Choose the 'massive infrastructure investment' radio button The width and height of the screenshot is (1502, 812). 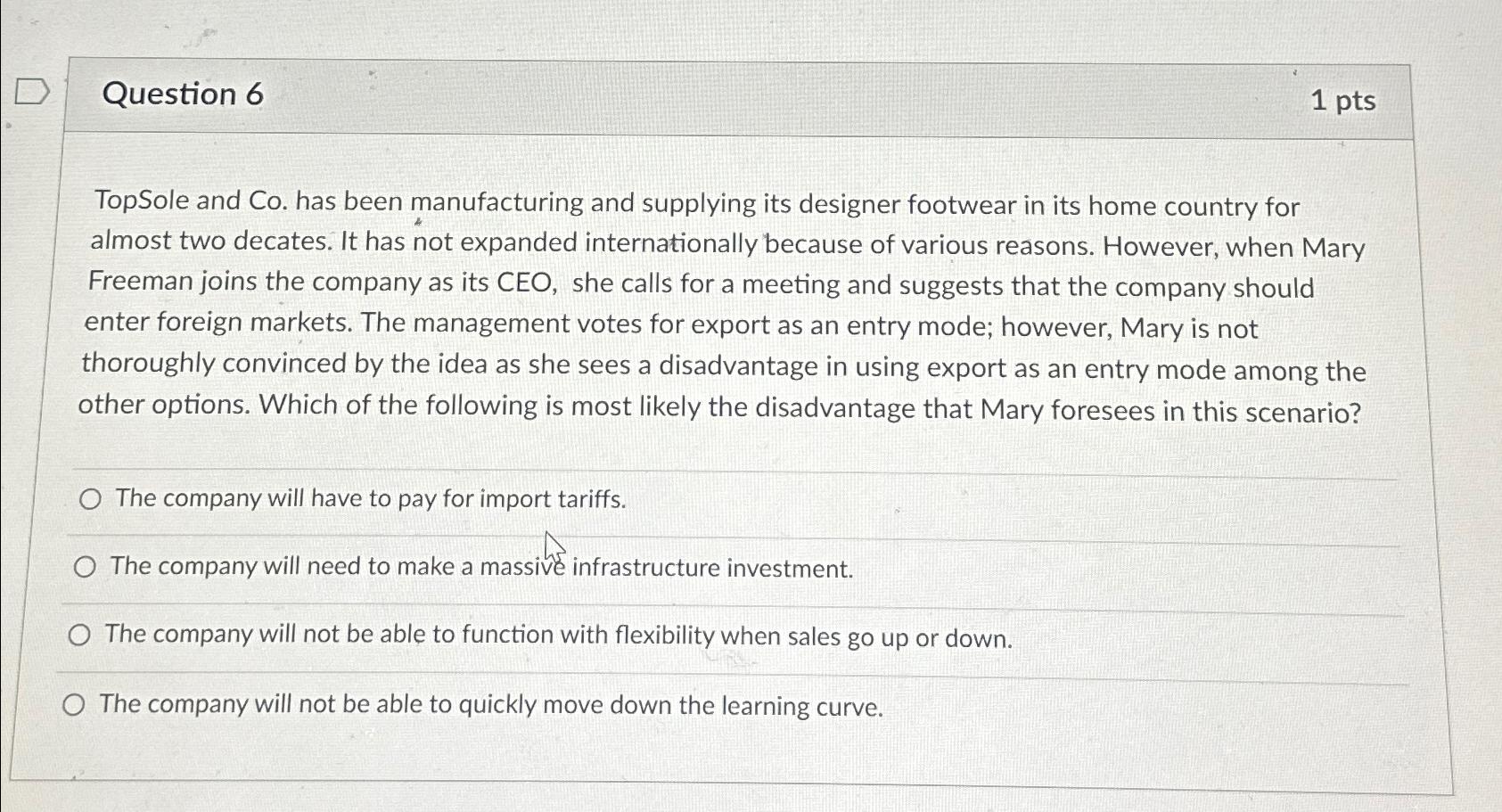pyautogui.click(x=85, y=567)
